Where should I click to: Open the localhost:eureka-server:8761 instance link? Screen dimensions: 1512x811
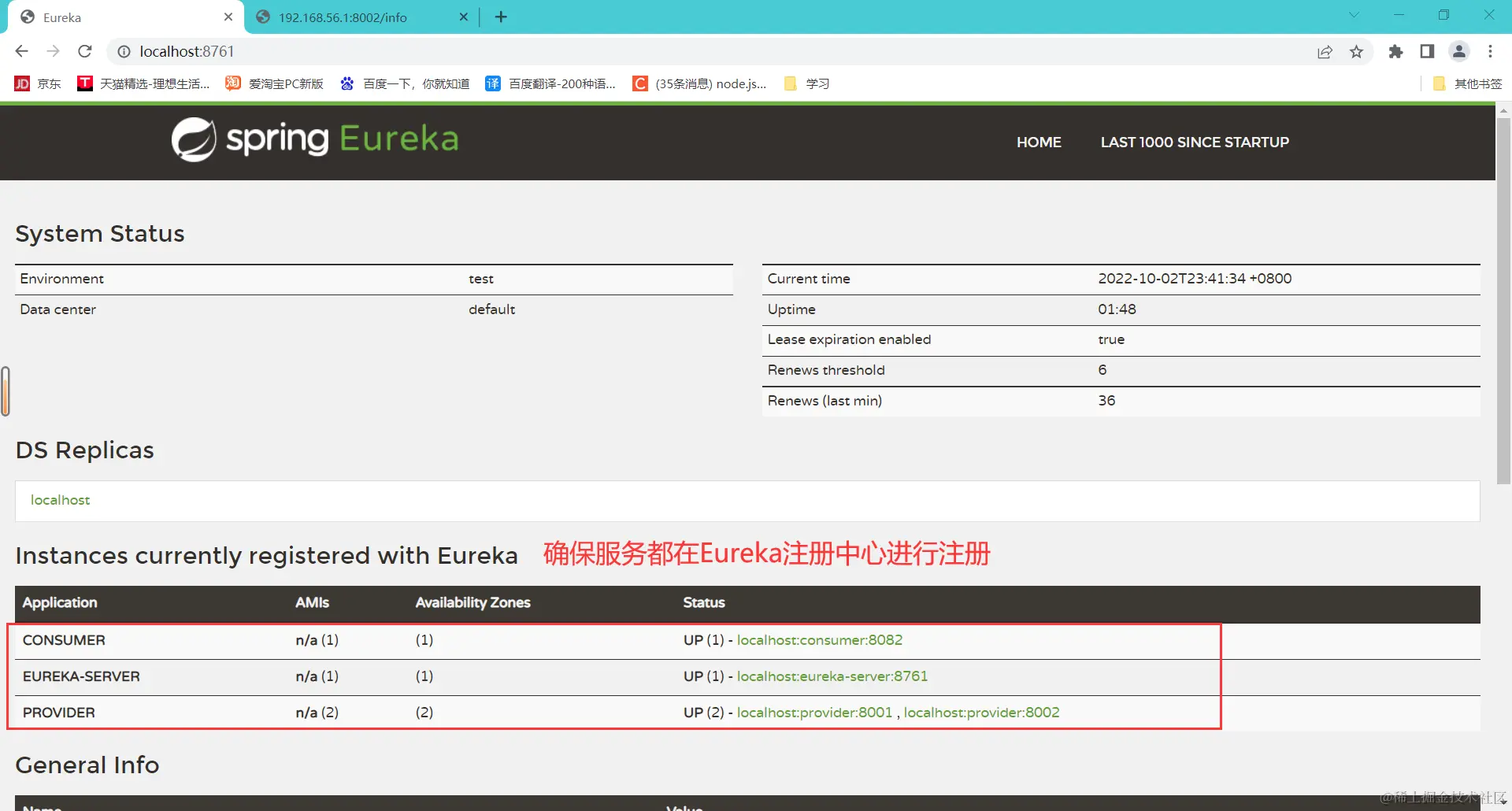click(832, 676)
